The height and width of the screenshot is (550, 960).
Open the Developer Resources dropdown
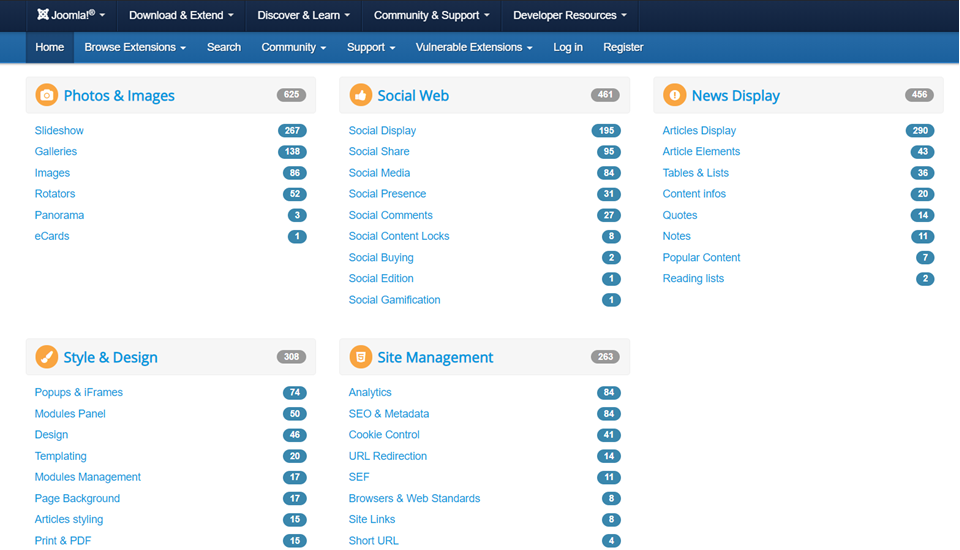[x=570, y=15]
